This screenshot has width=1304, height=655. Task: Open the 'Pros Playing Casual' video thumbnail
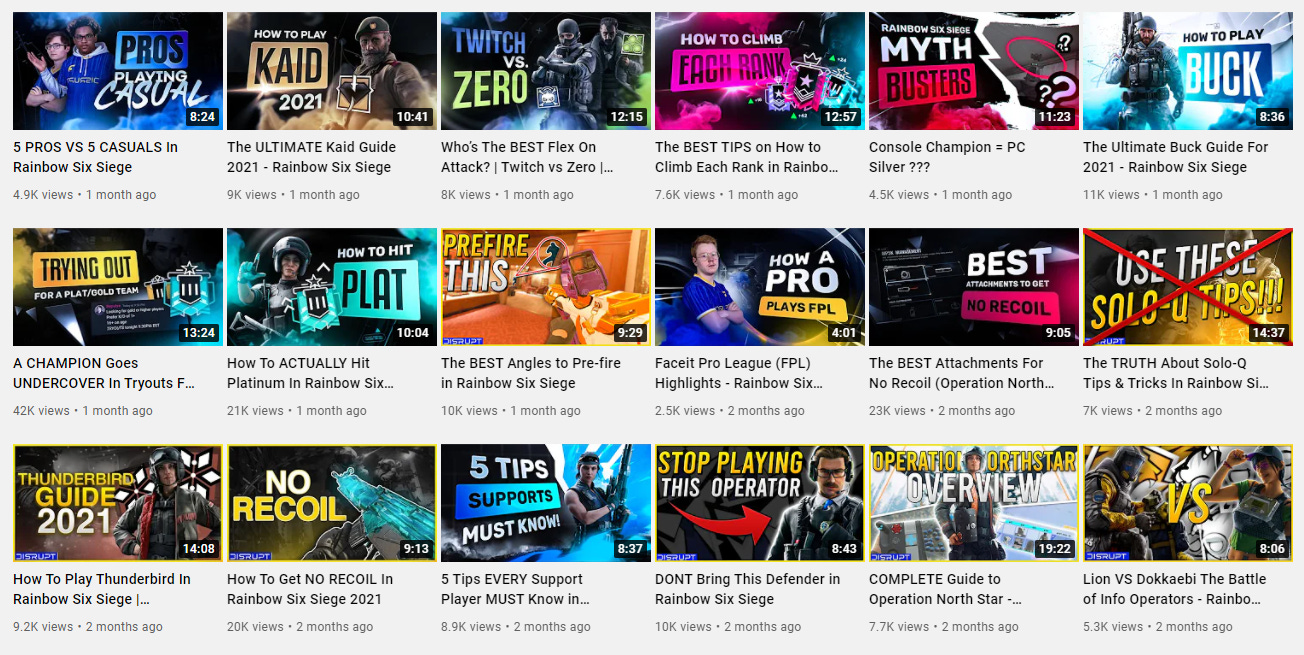118,71
